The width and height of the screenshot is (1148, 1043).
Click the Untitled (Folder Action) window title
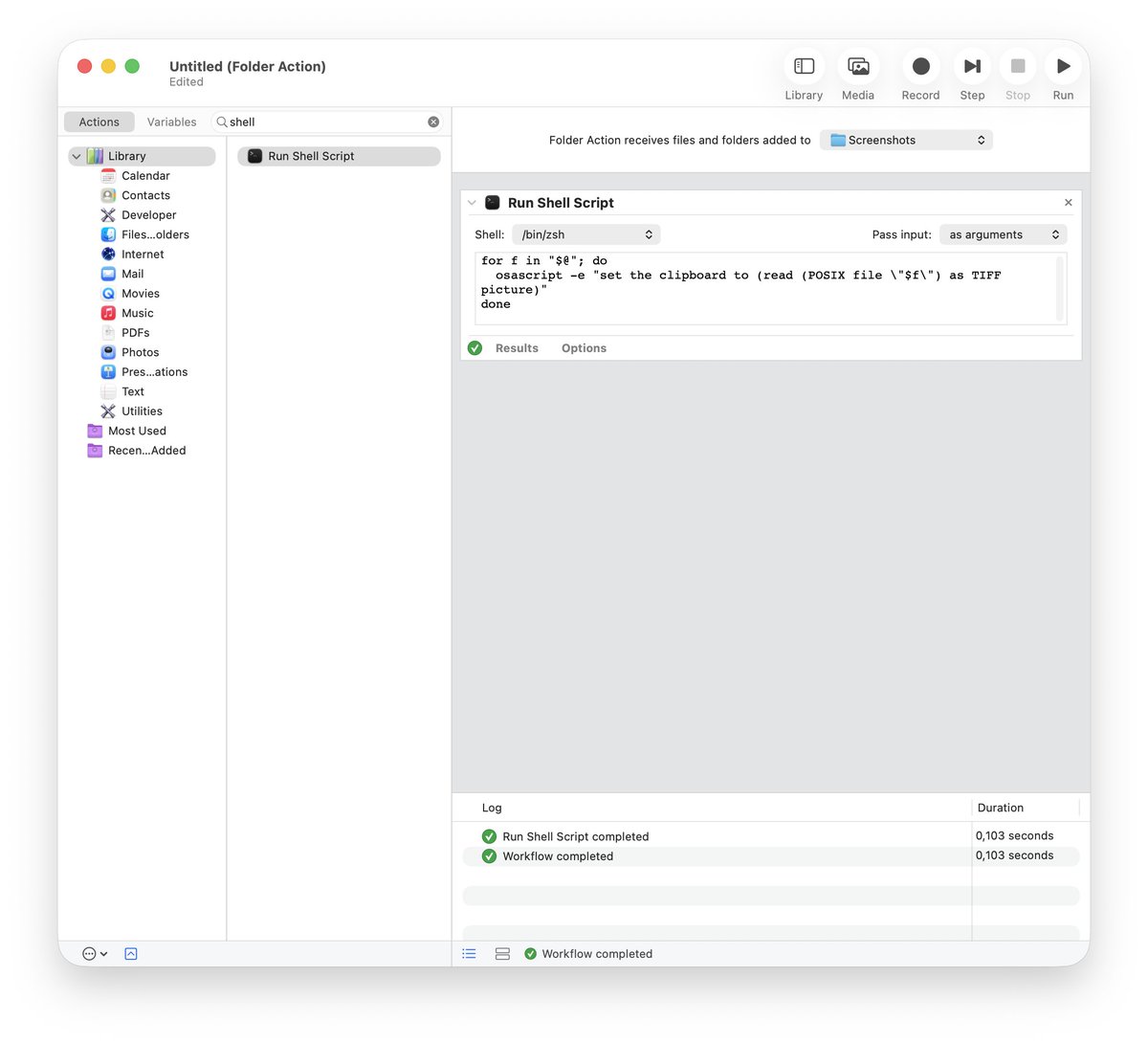pyautogui.click(x=248, y=66)
